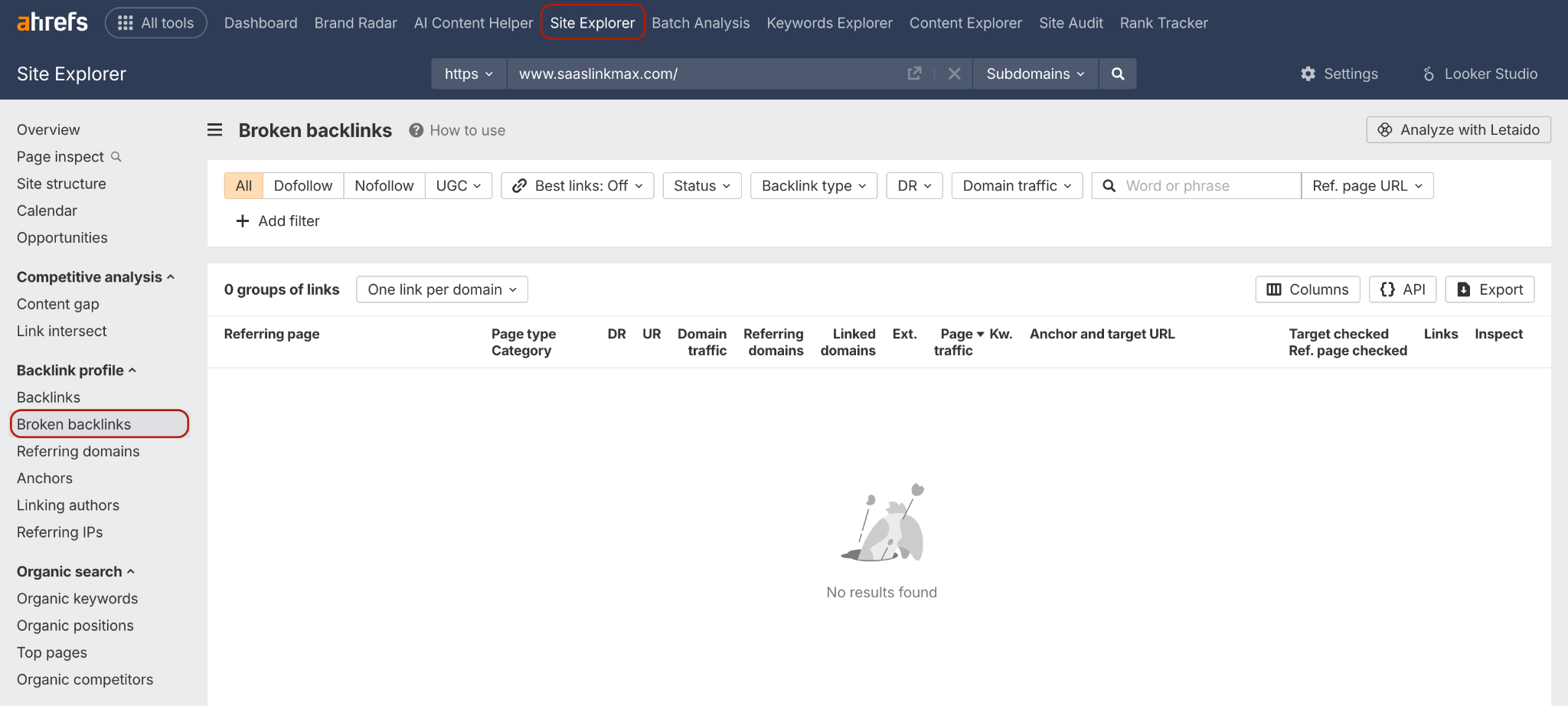Click the Page inspect magnifier icon

(116, 156)
